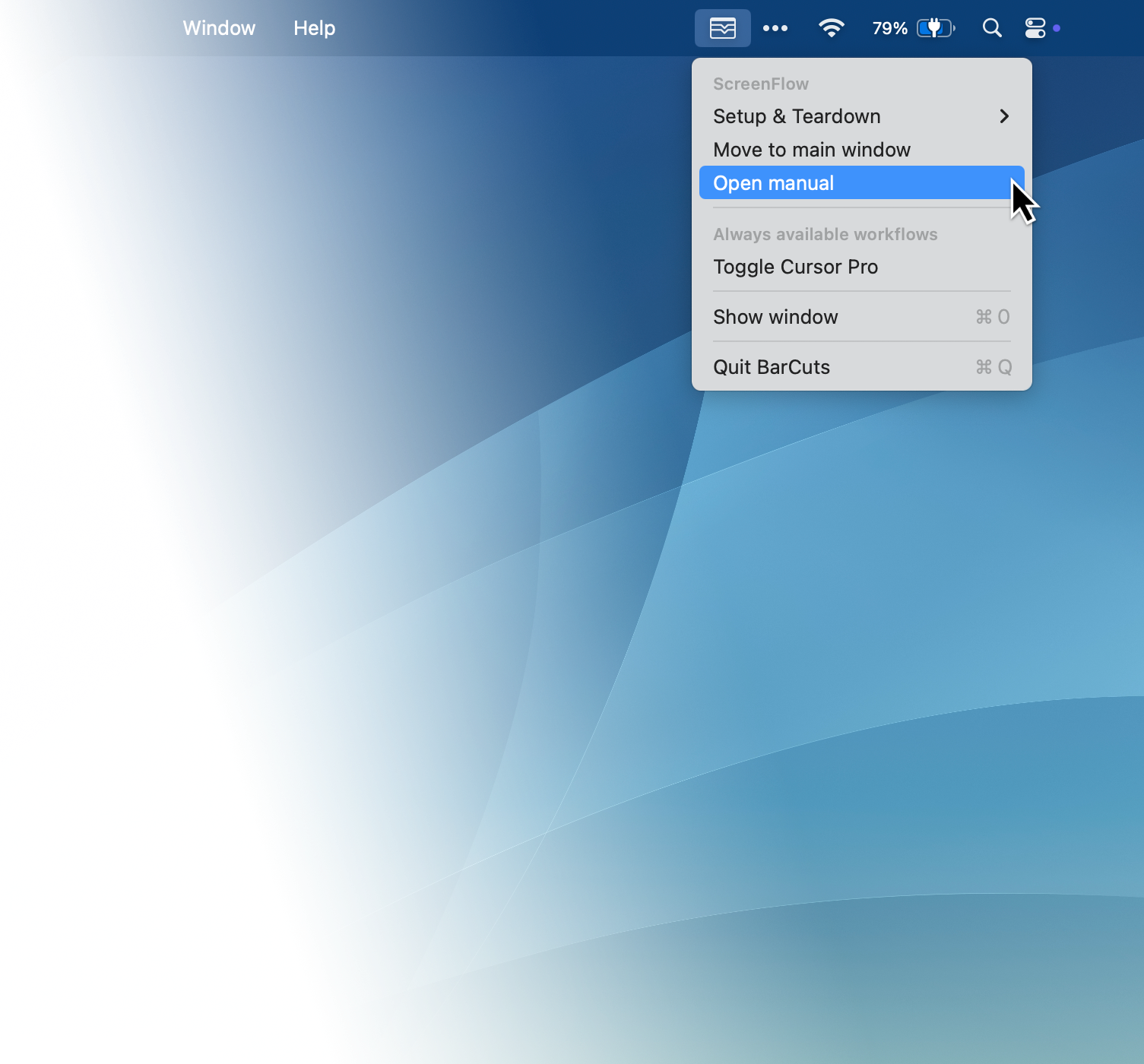Open the Window menu

click(219, 27)
